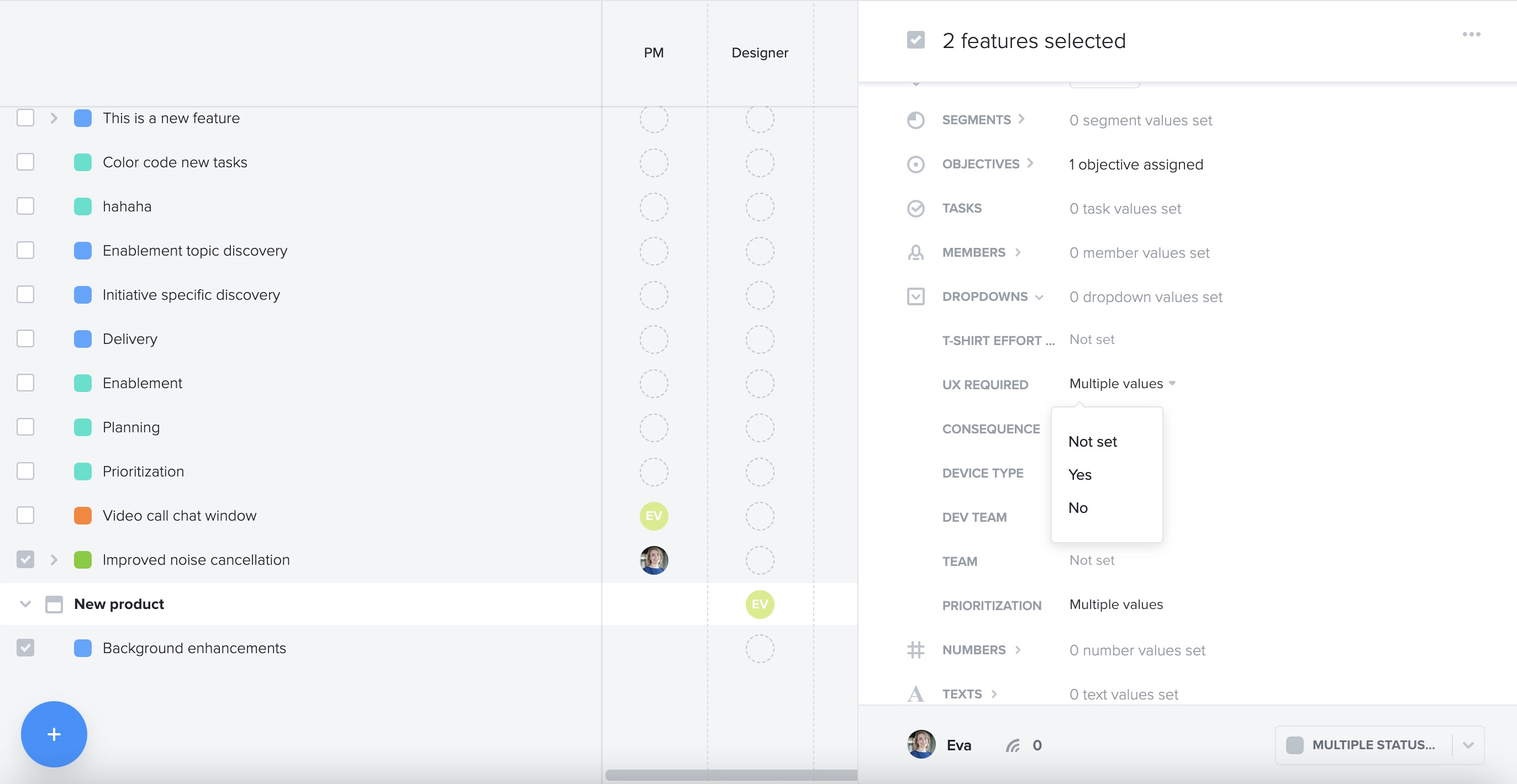Check the Color code new tasks checkbox
Screen dimensions: 1517x784
(x=25, y=162)
